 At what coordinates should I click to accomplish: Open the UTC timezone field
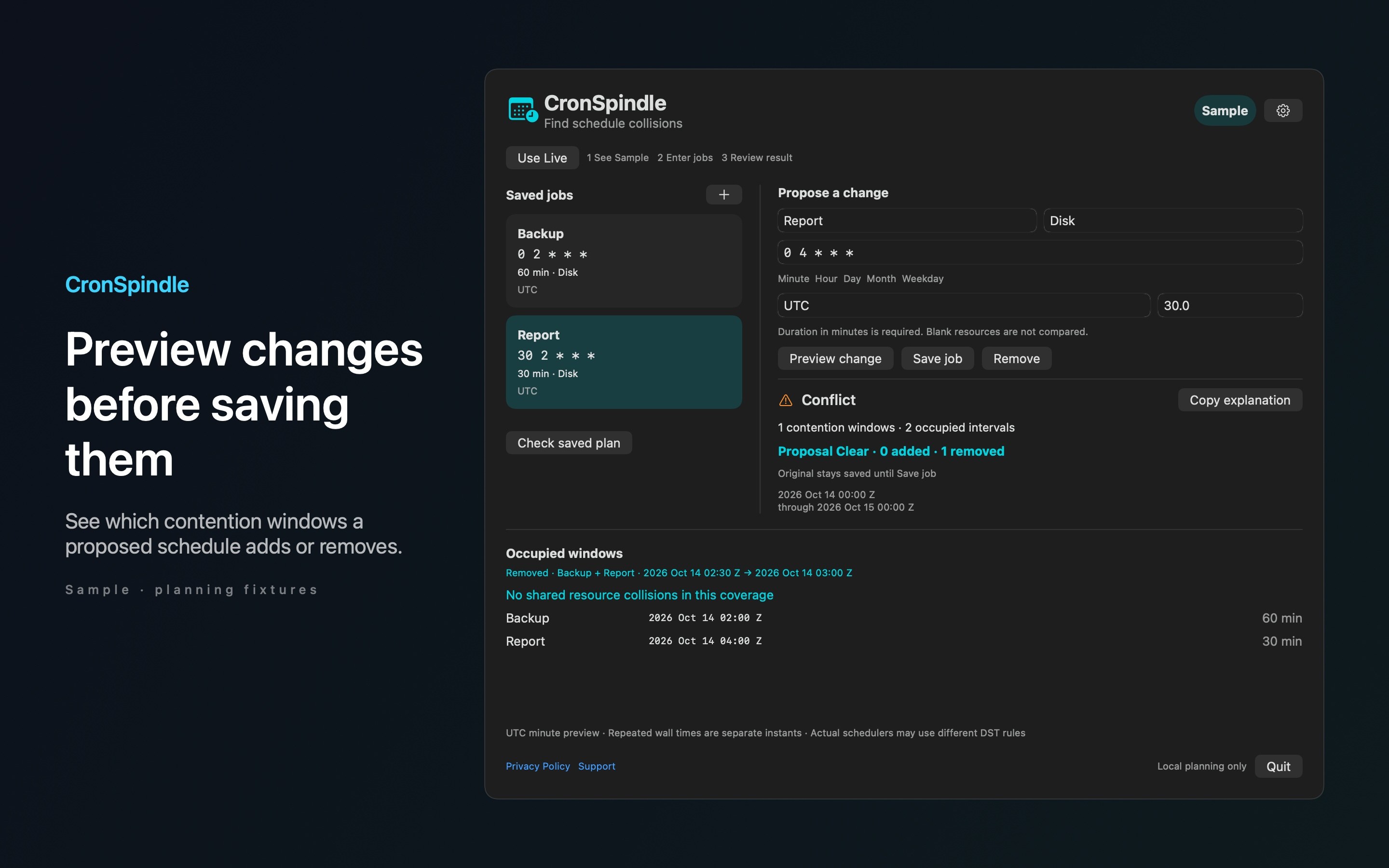(964, 305)
